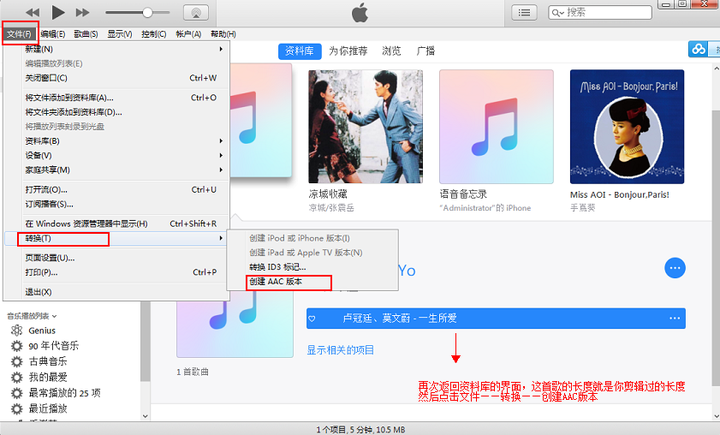Image resolution: width=720 pixels, height=435 pixels.
Task: Open the 帮助(H) menu
Action: (x=223, y=34)
